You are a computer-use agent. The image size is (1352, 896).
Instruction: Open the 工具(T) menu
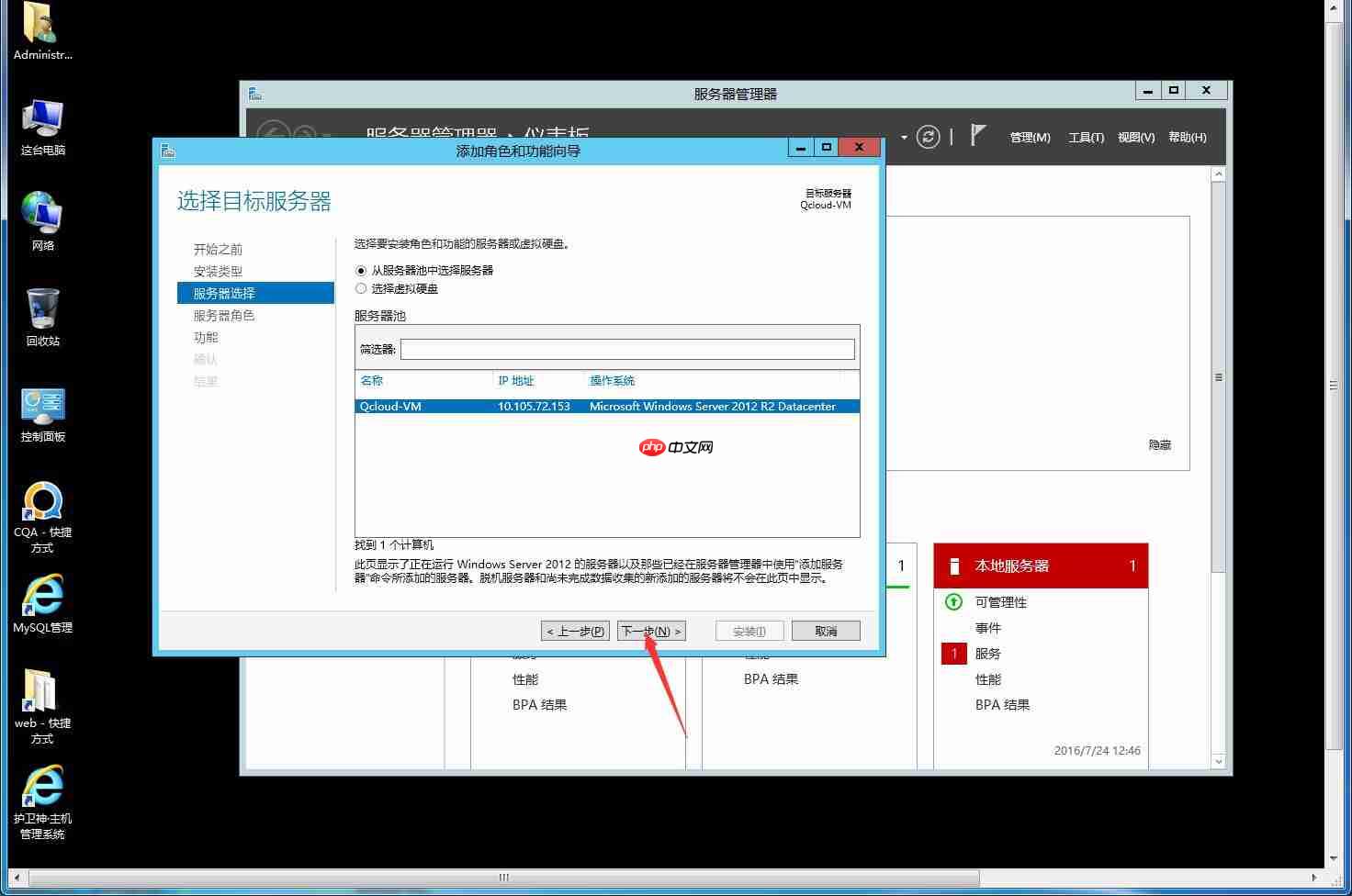pos(1086,137)
